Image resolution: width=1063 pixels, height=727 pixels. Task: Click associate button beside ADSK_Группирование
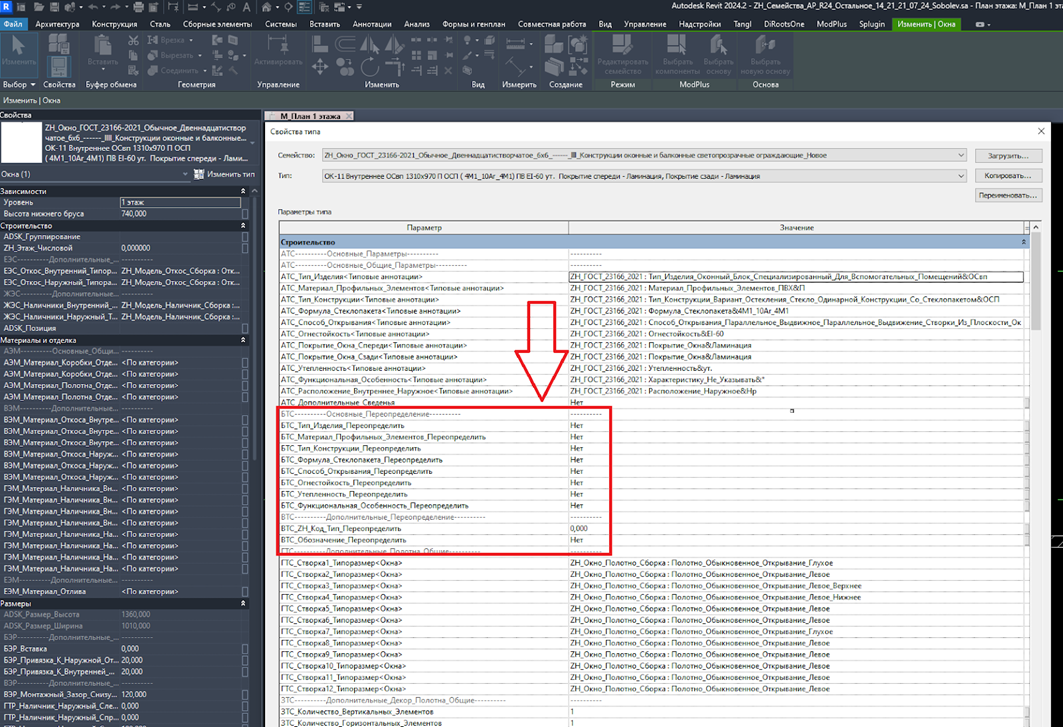pos(245,237)
